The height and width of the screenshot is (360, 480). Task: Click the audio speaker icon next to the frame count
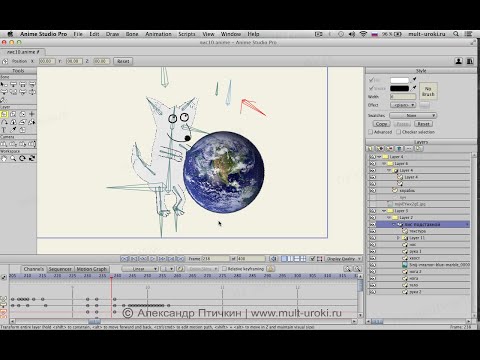273,259
